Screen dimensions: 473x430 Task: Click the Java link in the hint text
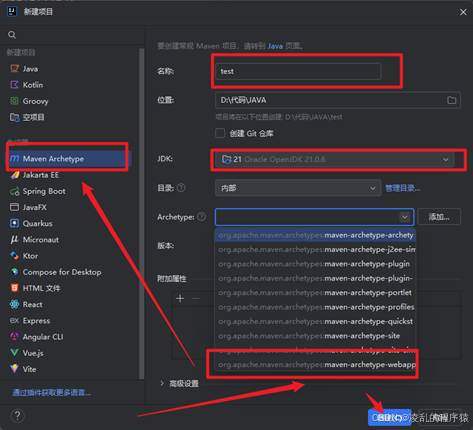click(x=275, y=46)
